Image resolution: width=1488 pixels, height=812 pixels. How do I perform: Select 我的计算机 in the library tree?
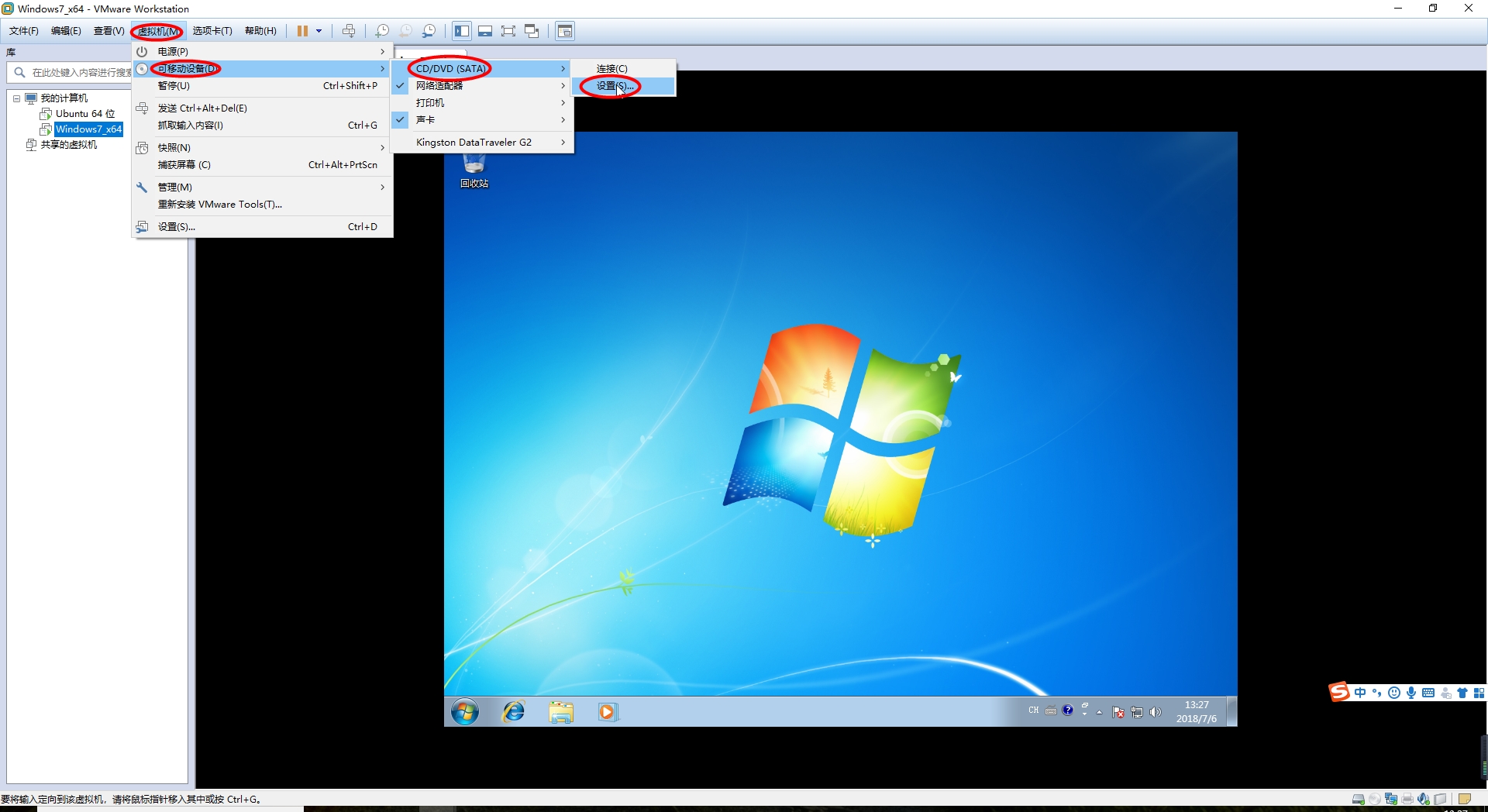(64, 98)
